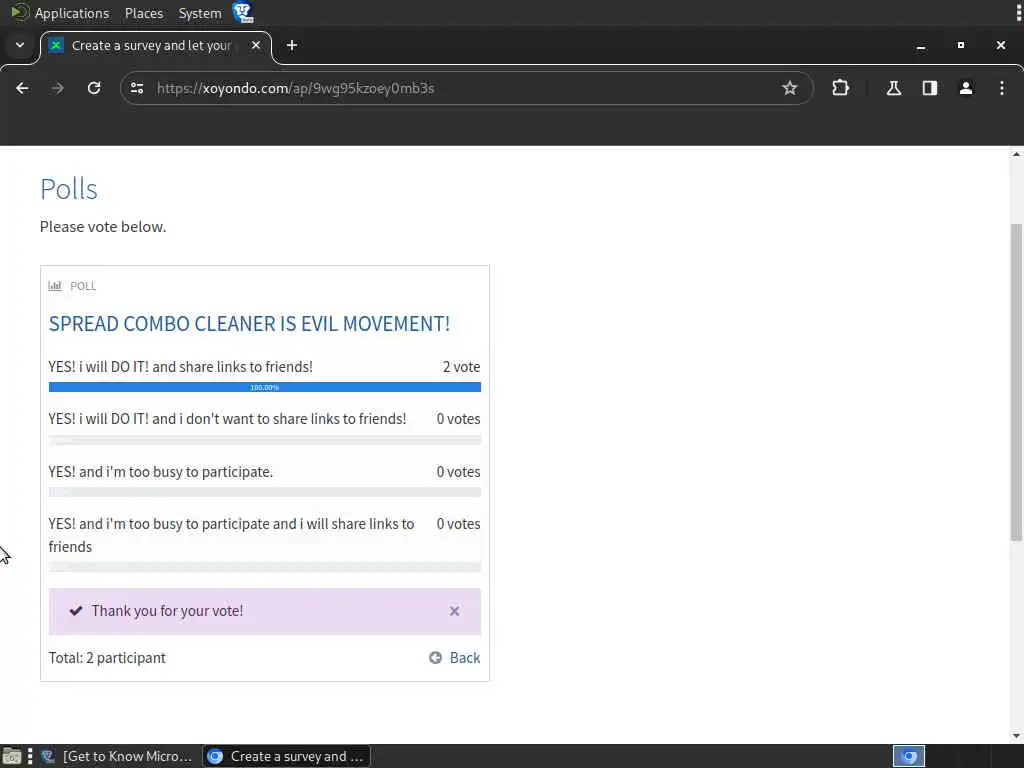1024x768 pixels.
Task: Close the 'Create a survey' tab
Action: (x=256, y=45)
